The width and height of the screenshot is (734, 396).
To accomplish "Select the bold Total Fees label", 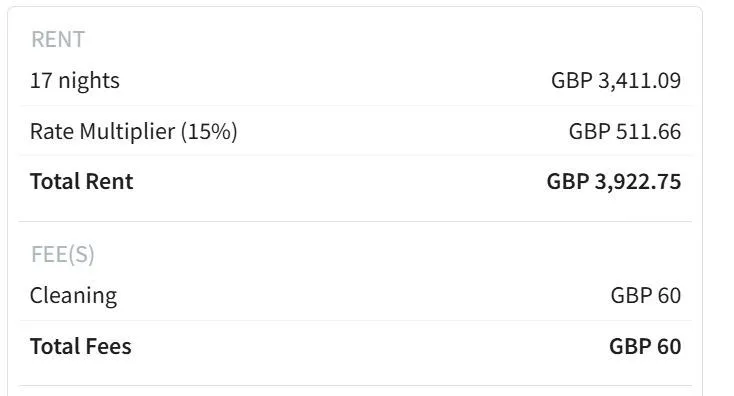I will pyautogui.click(x=81, y=347).
